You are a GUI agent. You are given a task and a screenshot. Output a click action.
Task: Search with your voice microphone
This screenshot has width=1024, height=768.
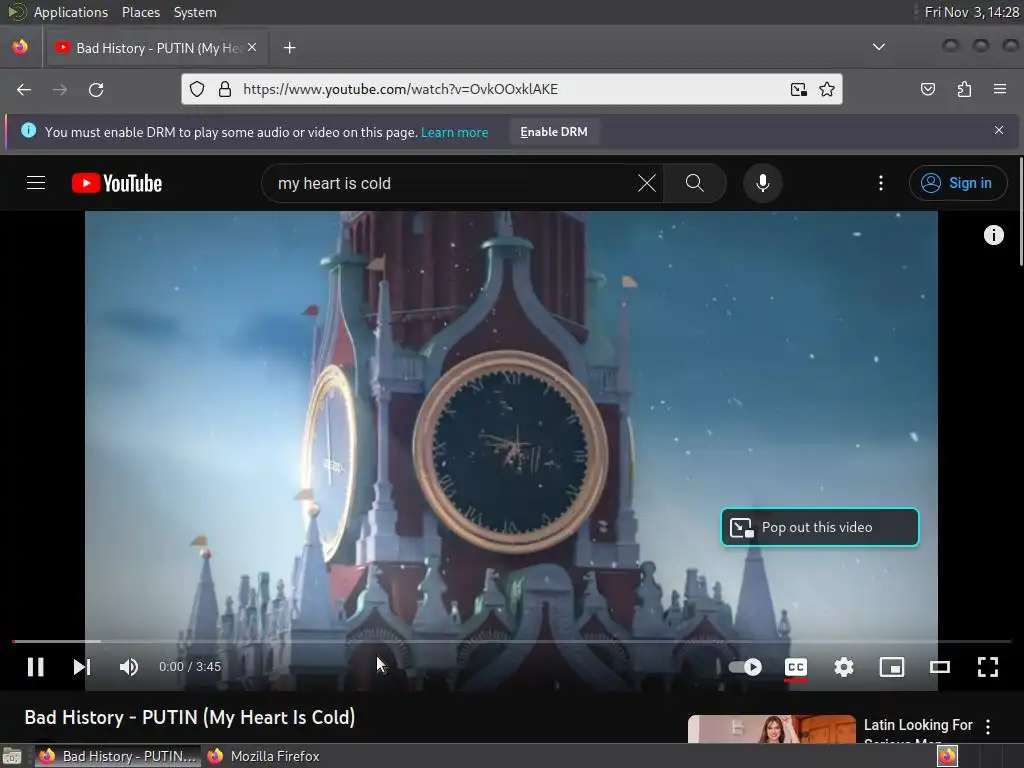tap(762, 184)
